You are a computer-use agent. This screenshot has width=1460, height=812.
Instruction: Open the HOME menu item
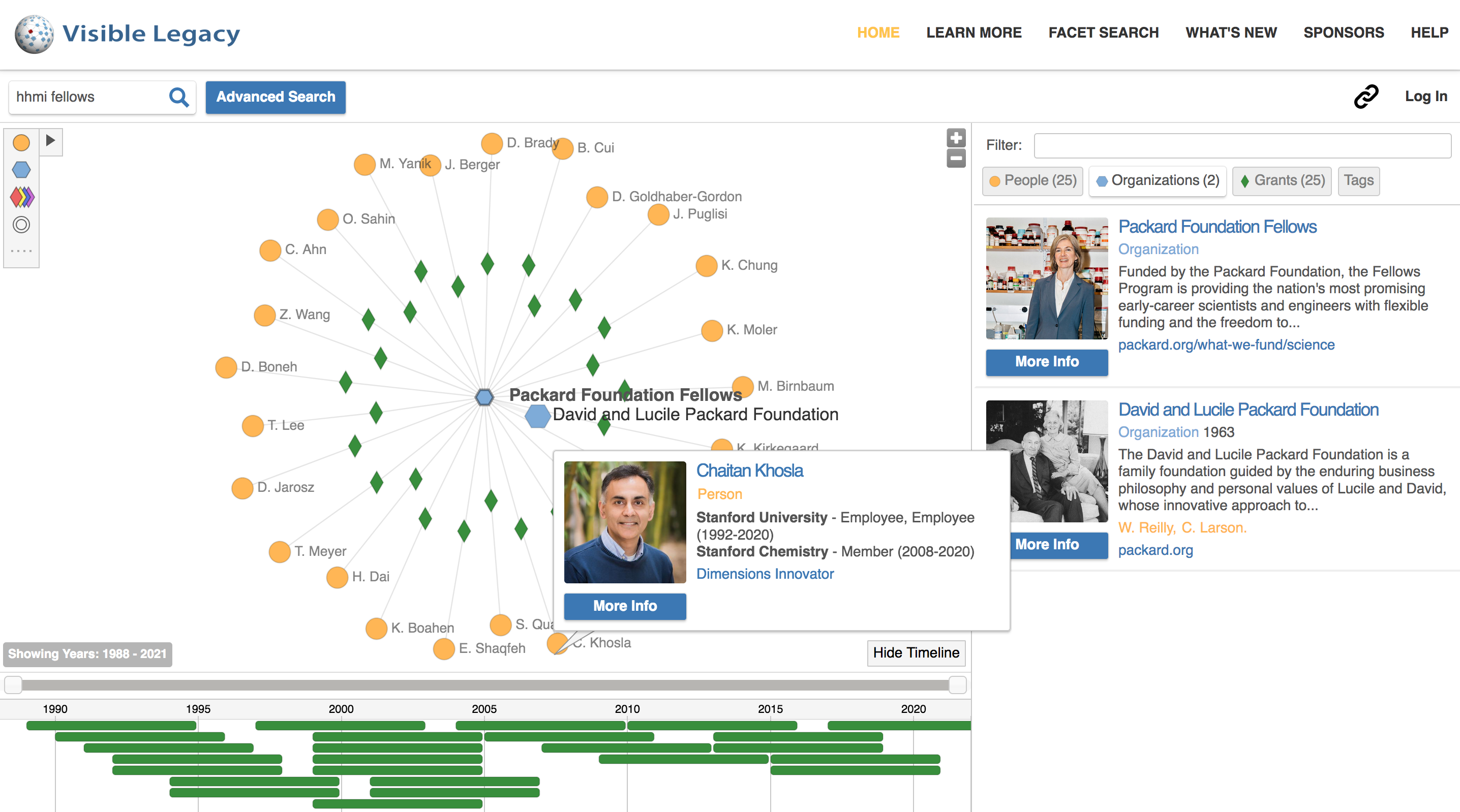pyautogui.click(x=878, y=33)
